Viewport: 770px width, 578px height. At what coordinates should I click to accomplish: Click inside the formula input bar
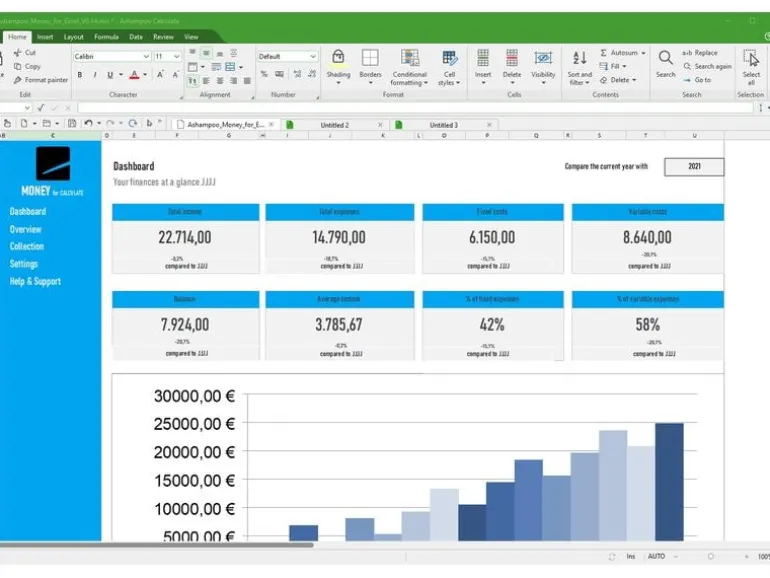point(415,108)
